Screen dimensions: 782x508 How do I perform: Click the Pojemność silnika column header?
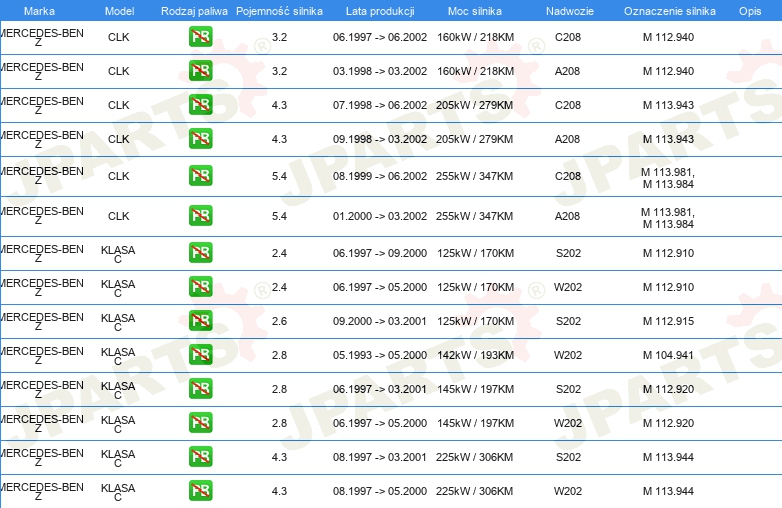coord(279,11)
